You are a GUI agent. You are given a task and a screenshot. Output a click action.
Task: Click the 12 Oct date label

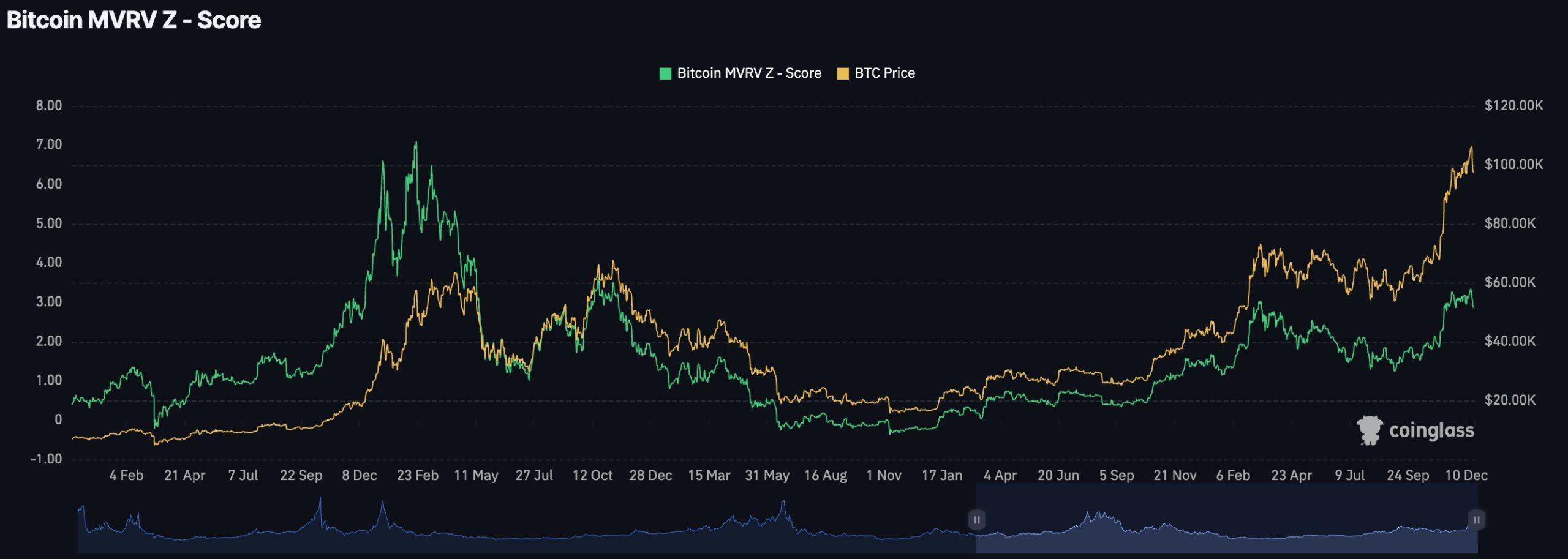(x=592, y=476)
